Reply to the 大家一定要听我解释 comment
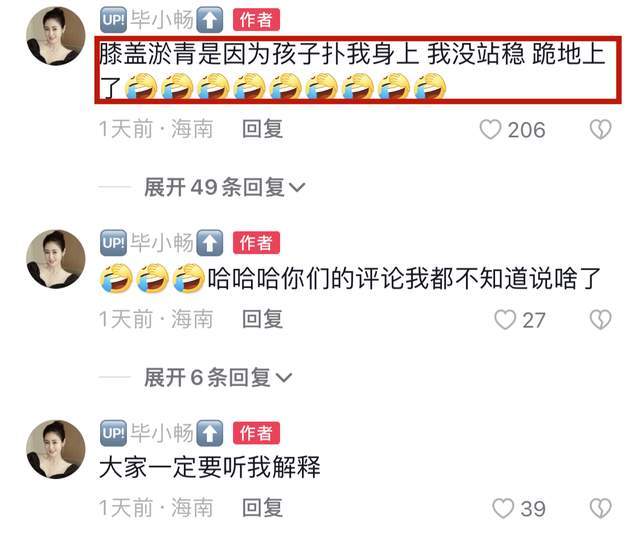 point(262,508)
